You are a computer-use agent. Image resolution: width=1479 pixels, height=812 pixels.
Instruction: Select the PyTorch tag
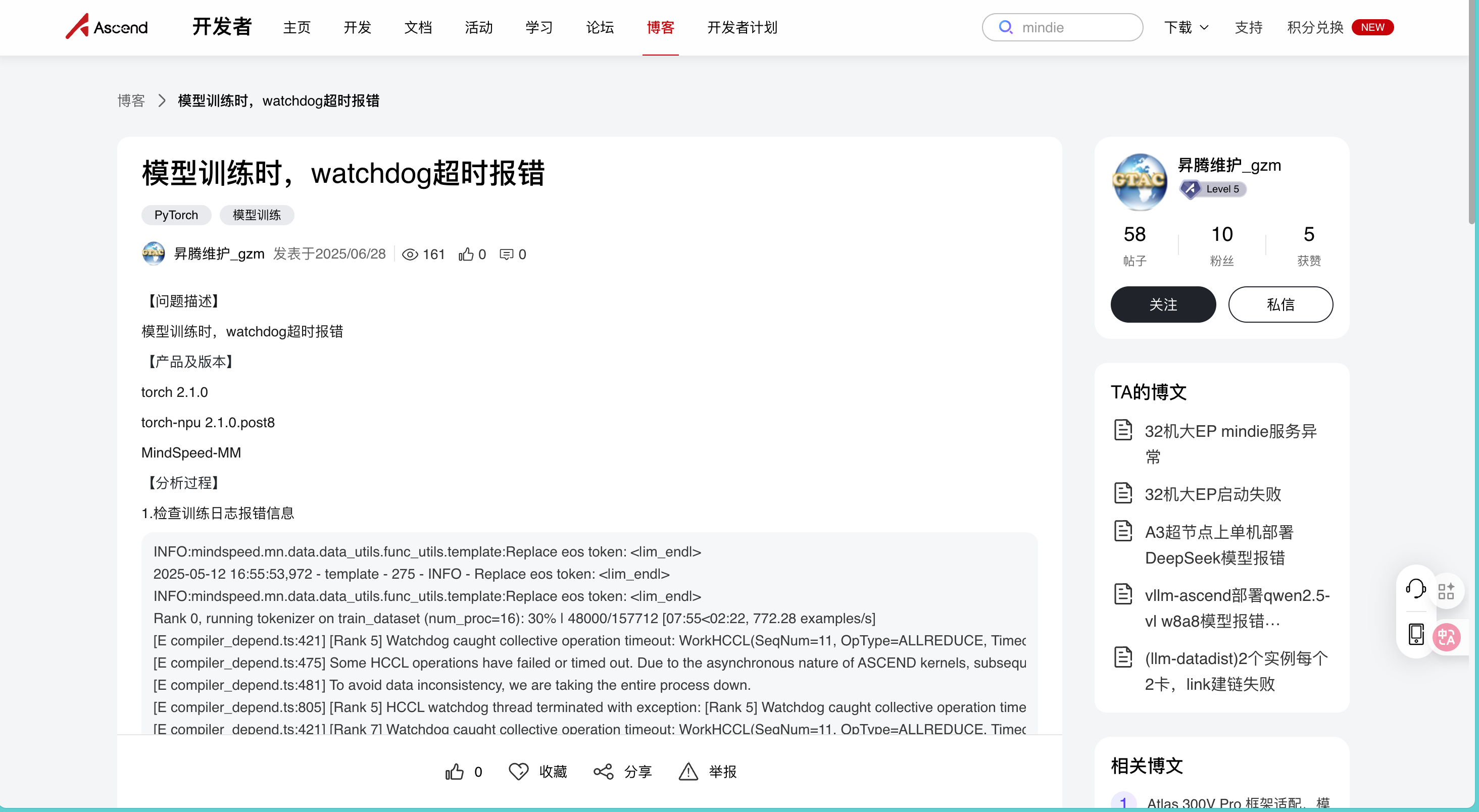pos(176,215)
